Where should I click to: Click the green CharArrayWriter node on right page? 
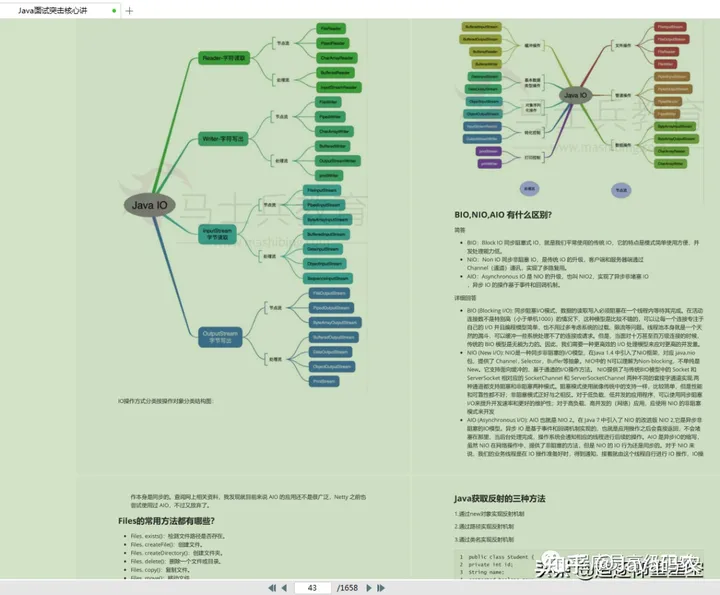(x=670, y=163)
